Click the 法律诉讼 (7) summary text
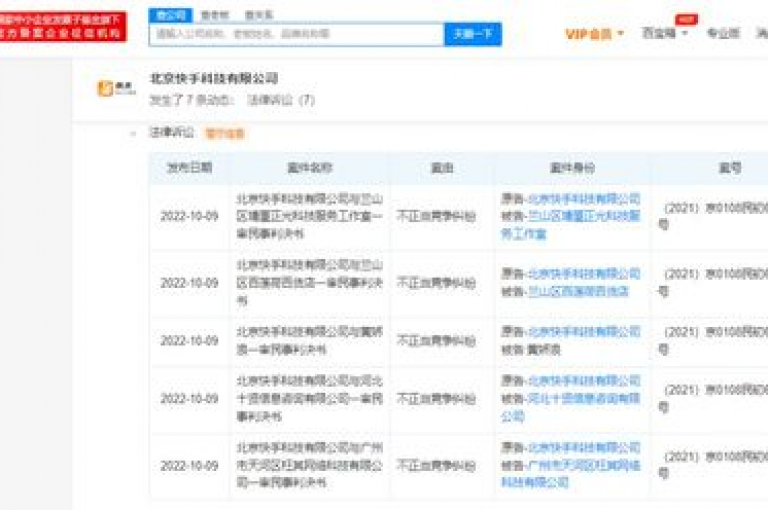 pos(281,100)
